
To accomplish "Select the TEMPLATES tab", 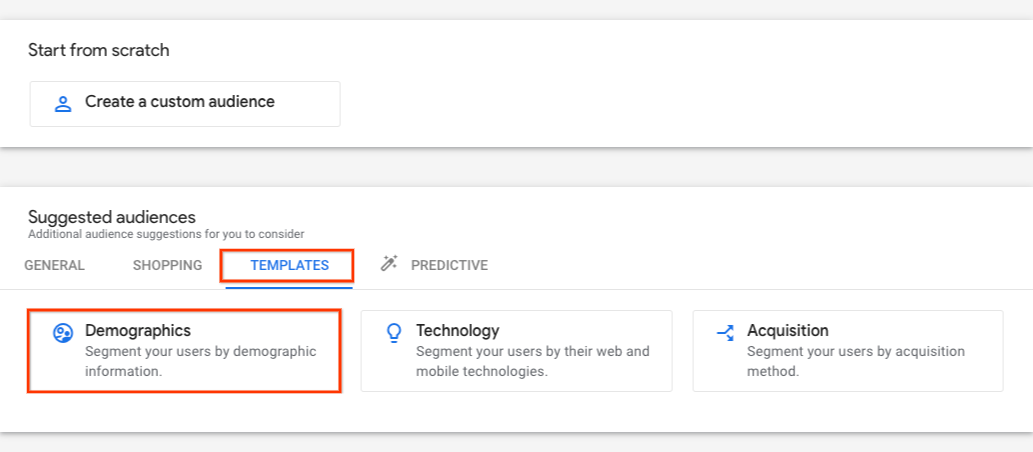I will (x=289, y=266).
